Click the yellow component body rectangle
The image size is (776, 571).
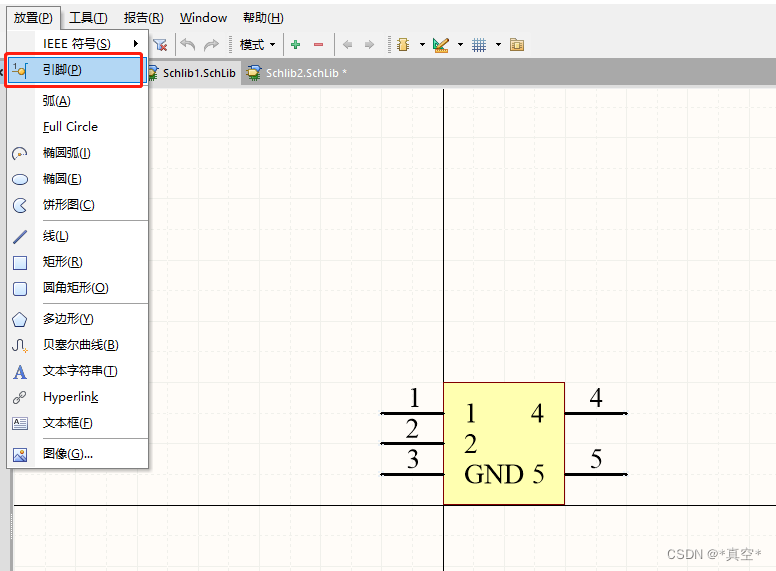coord(504,443)
